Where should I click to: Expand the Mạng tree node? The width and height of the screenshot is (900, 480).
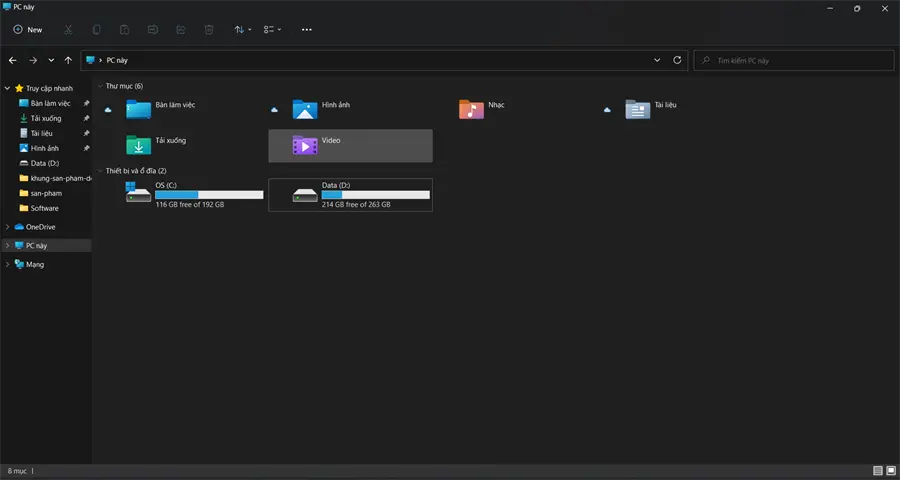click(7, 265)
